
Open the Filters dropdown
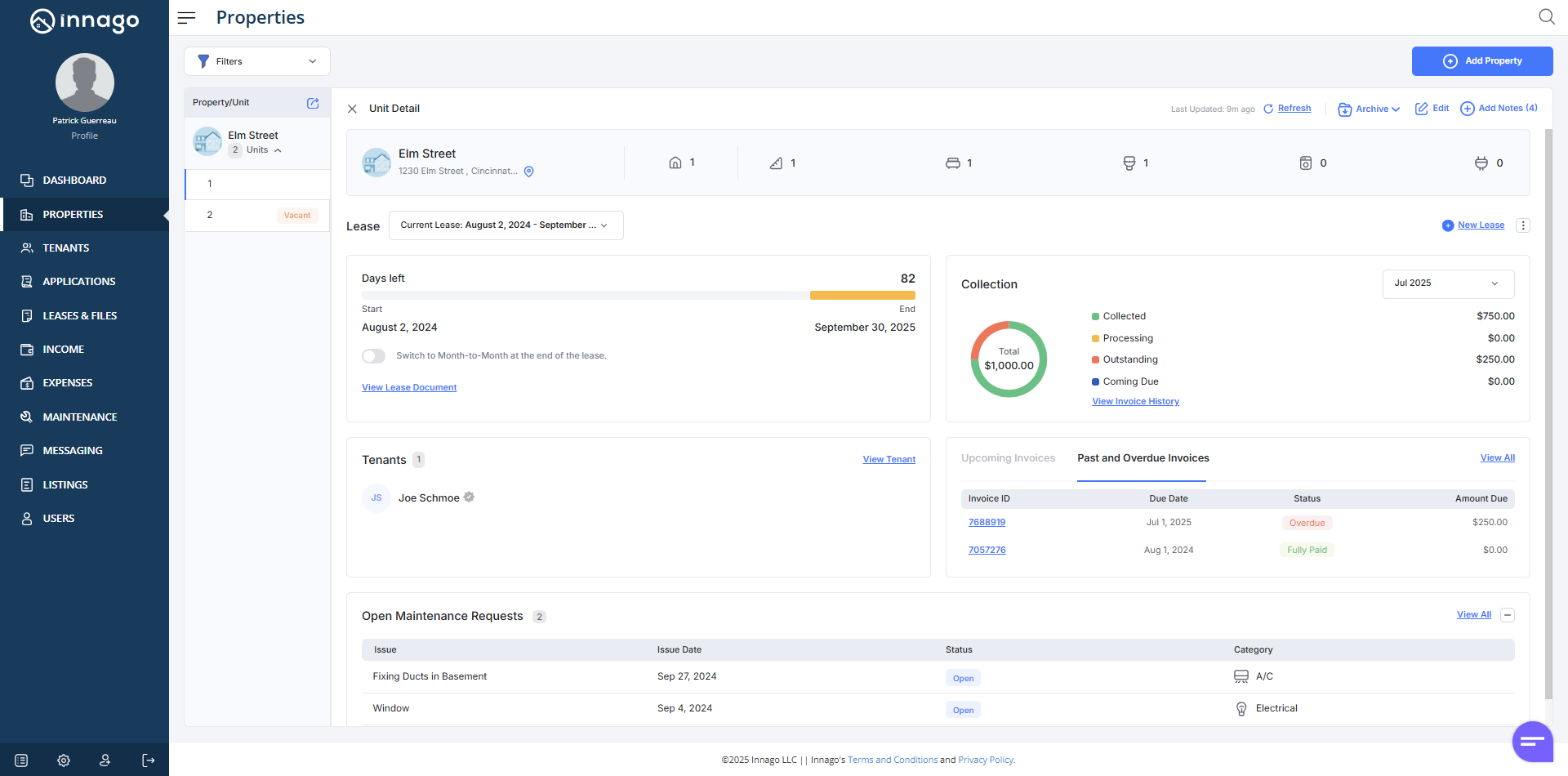click(x=257, y=61)
